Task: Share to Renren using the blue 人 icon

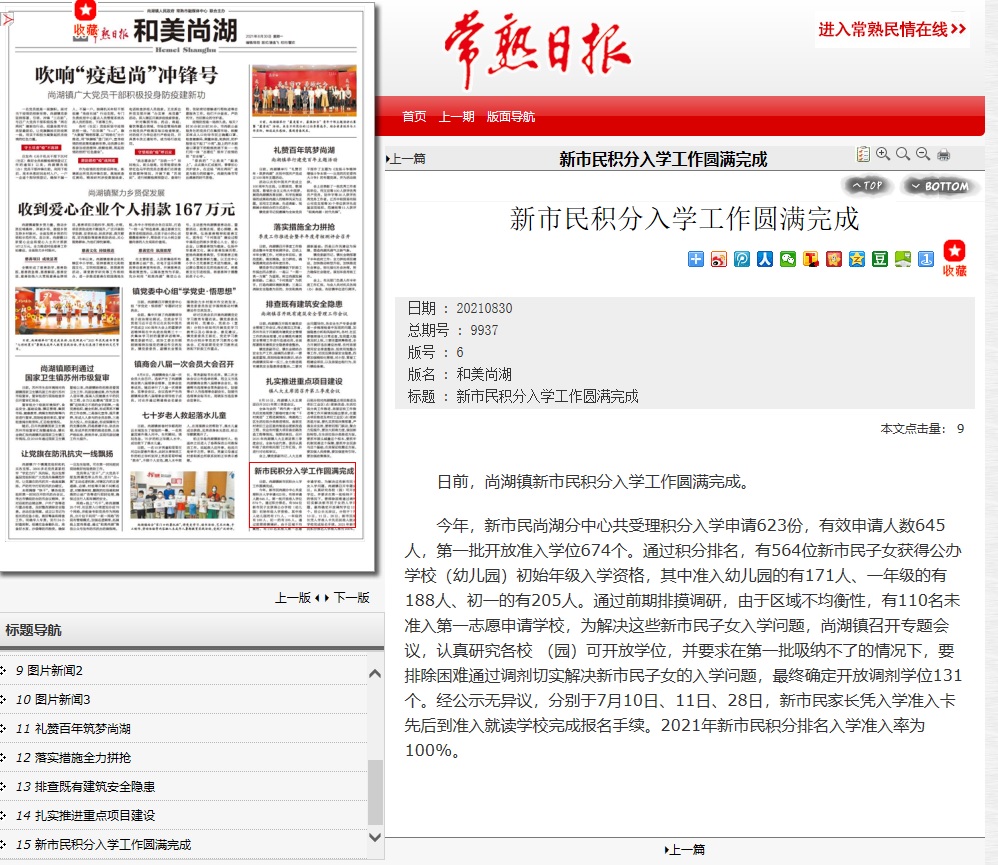Action: 764,259
